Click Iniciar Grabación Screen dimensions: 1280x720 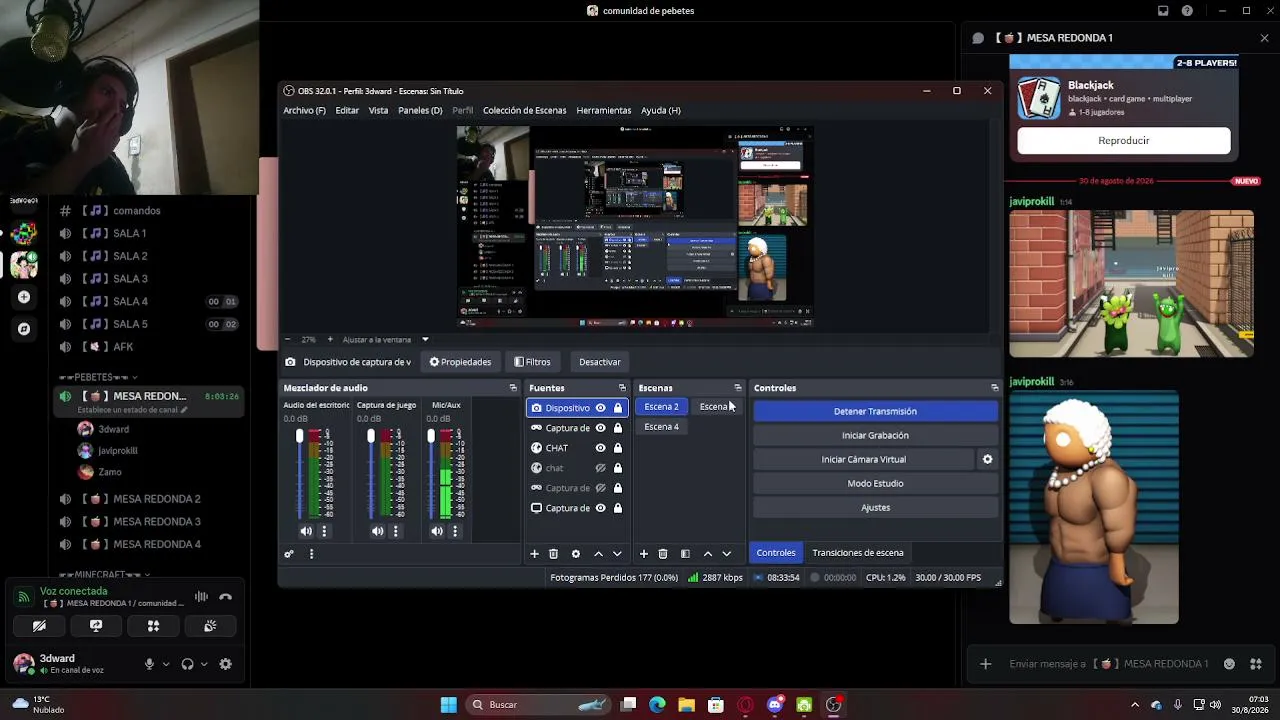(x=875, y=435)
